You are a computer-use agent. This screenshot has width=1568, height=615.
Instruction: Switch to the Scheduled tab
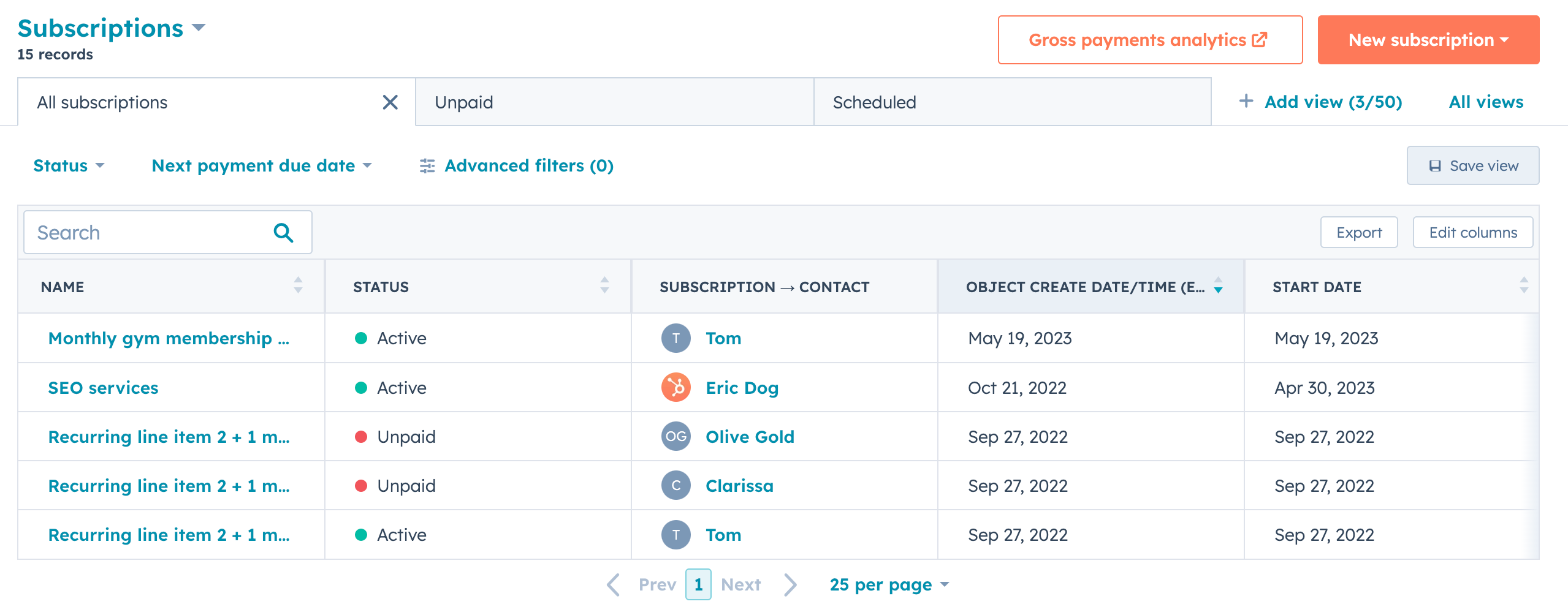pos(875,102)
